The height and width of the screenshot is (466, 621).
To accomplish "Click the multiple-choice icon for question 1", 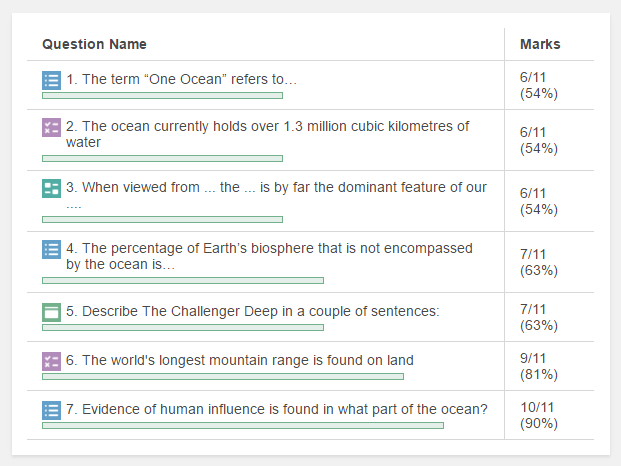I will click(51, 80).
